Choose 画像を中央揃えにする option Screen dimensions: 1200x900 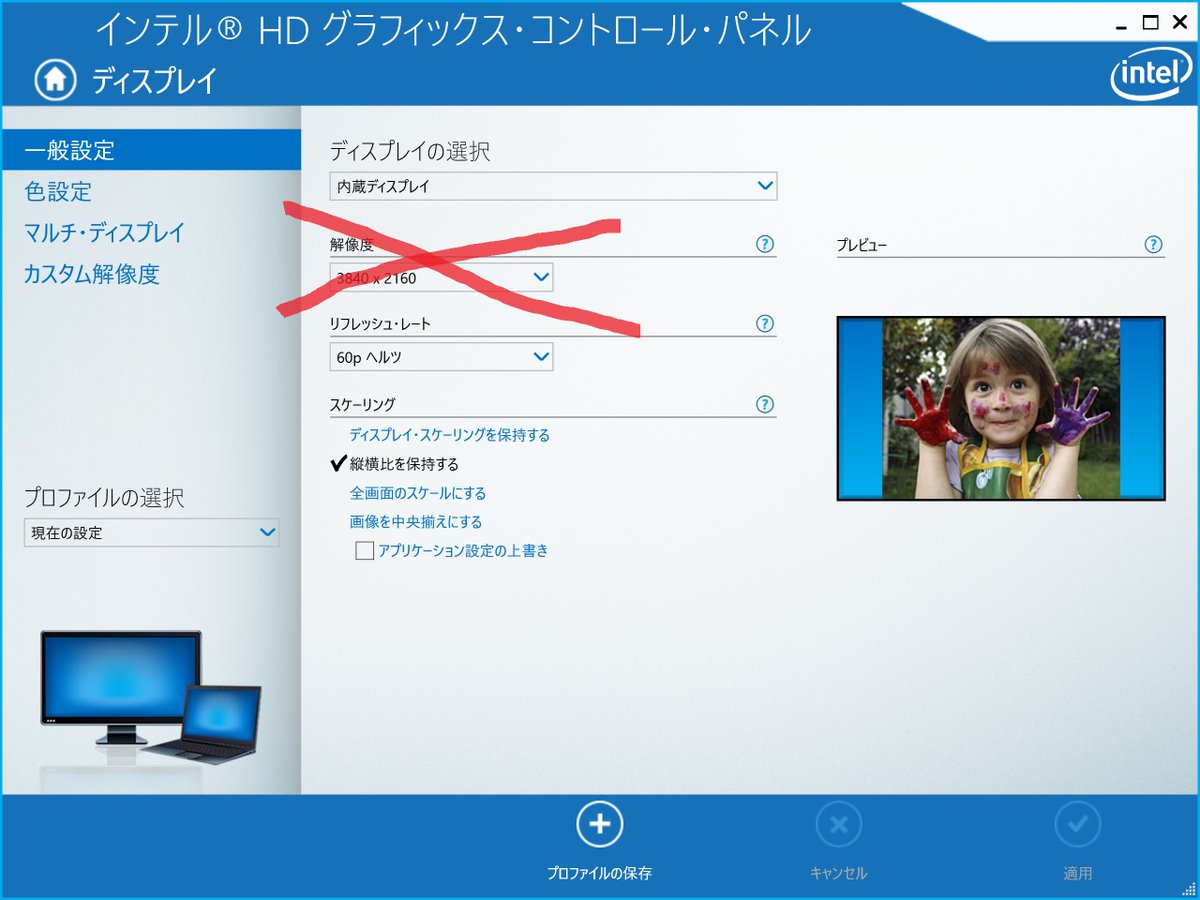tap(416, 522)
